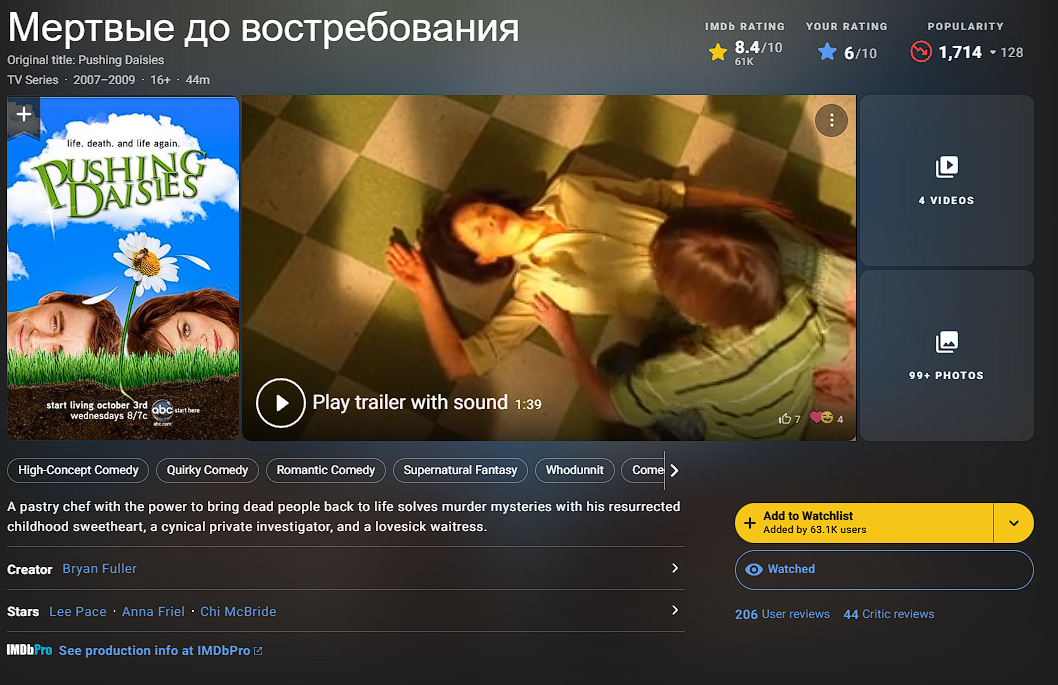Click your 6/10 rating value
The height and width of the screenshot is (685, 1058).
860,53
